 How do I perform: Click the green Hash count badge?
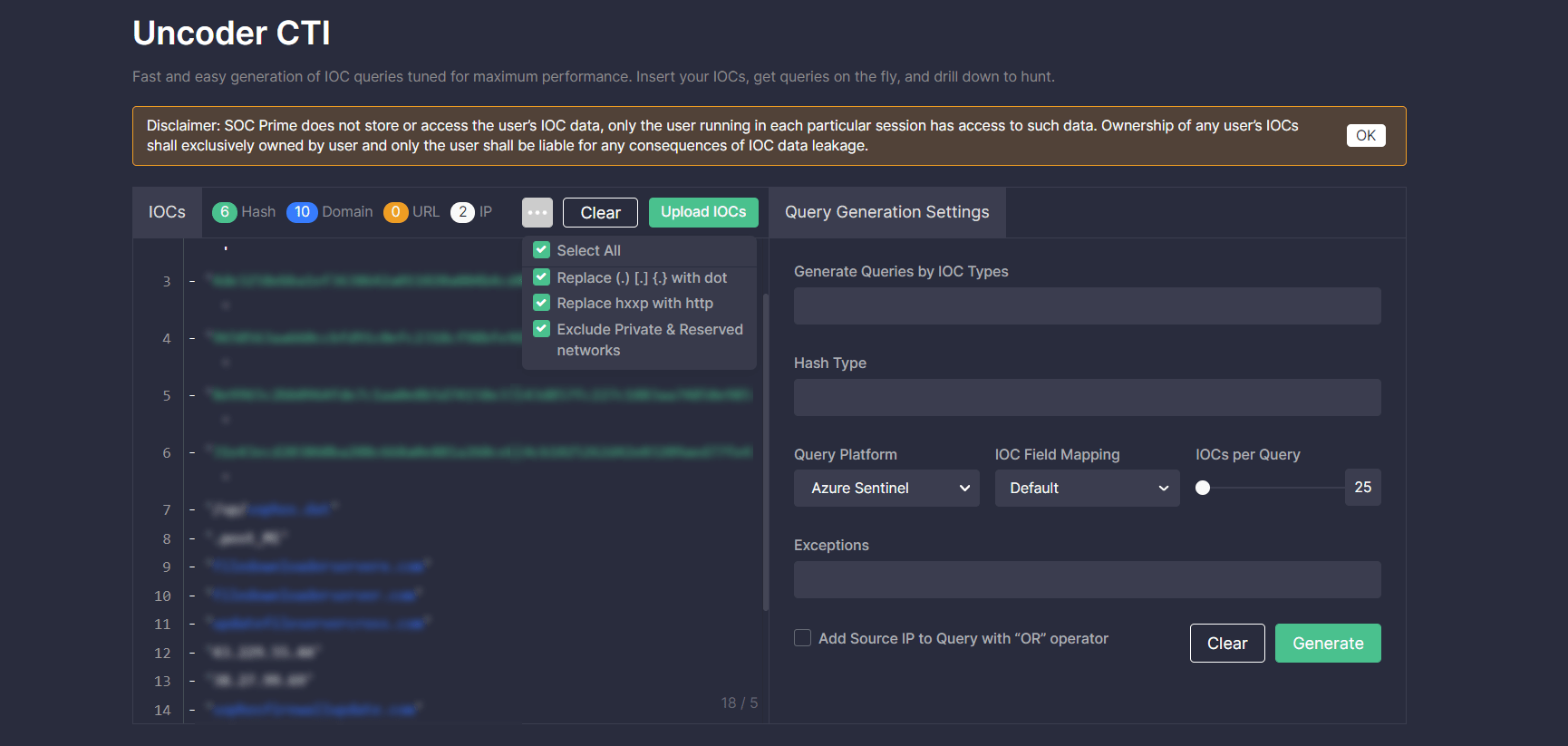pyautogui.click(x=224, y=212)
